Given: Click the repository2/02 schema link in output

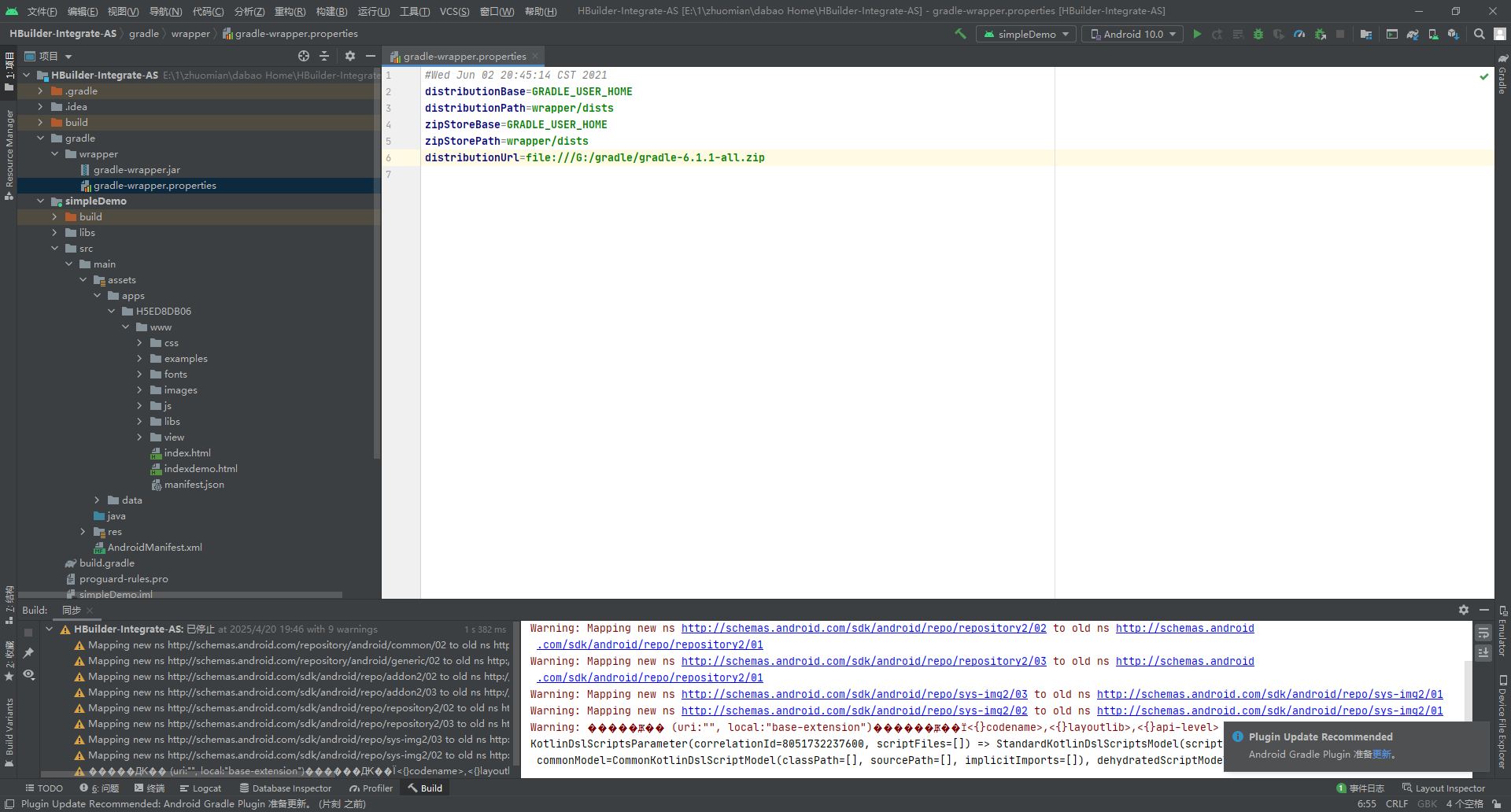Looking at the screenshot, I should click(x=863, y=629).
